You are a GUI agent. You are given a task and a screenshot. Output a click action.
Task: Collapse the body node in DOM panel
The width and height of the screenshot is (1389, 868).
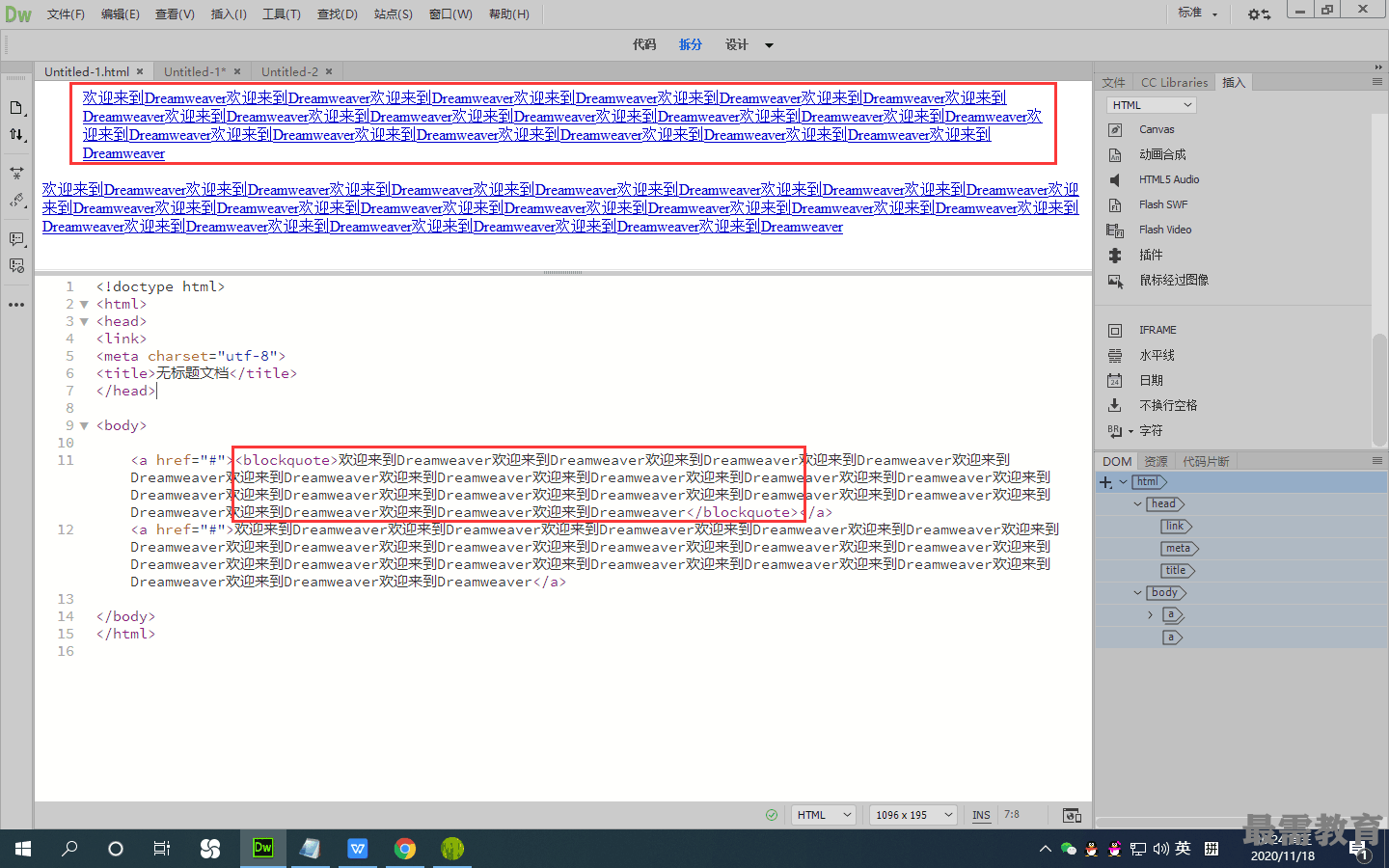(x=1137, y=593)
